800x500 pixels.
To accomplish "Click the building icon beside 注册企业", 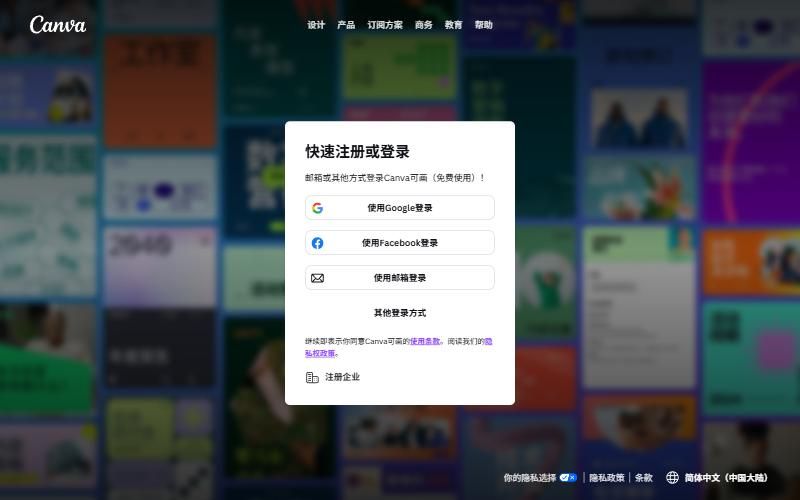I will [x=312, y=378].
